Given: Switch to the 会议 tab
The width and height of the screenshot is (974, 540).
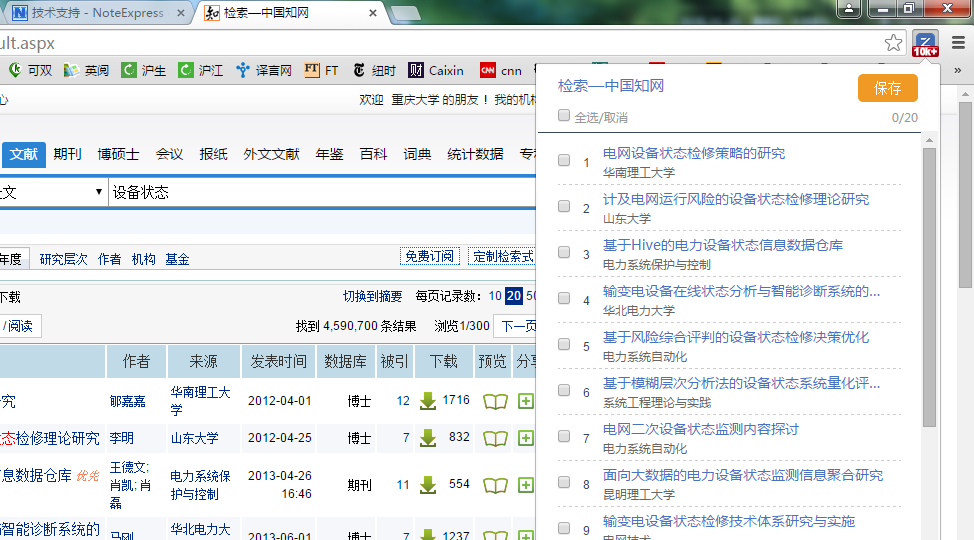Looking at the screenshot, I should (x=169, y=154).
